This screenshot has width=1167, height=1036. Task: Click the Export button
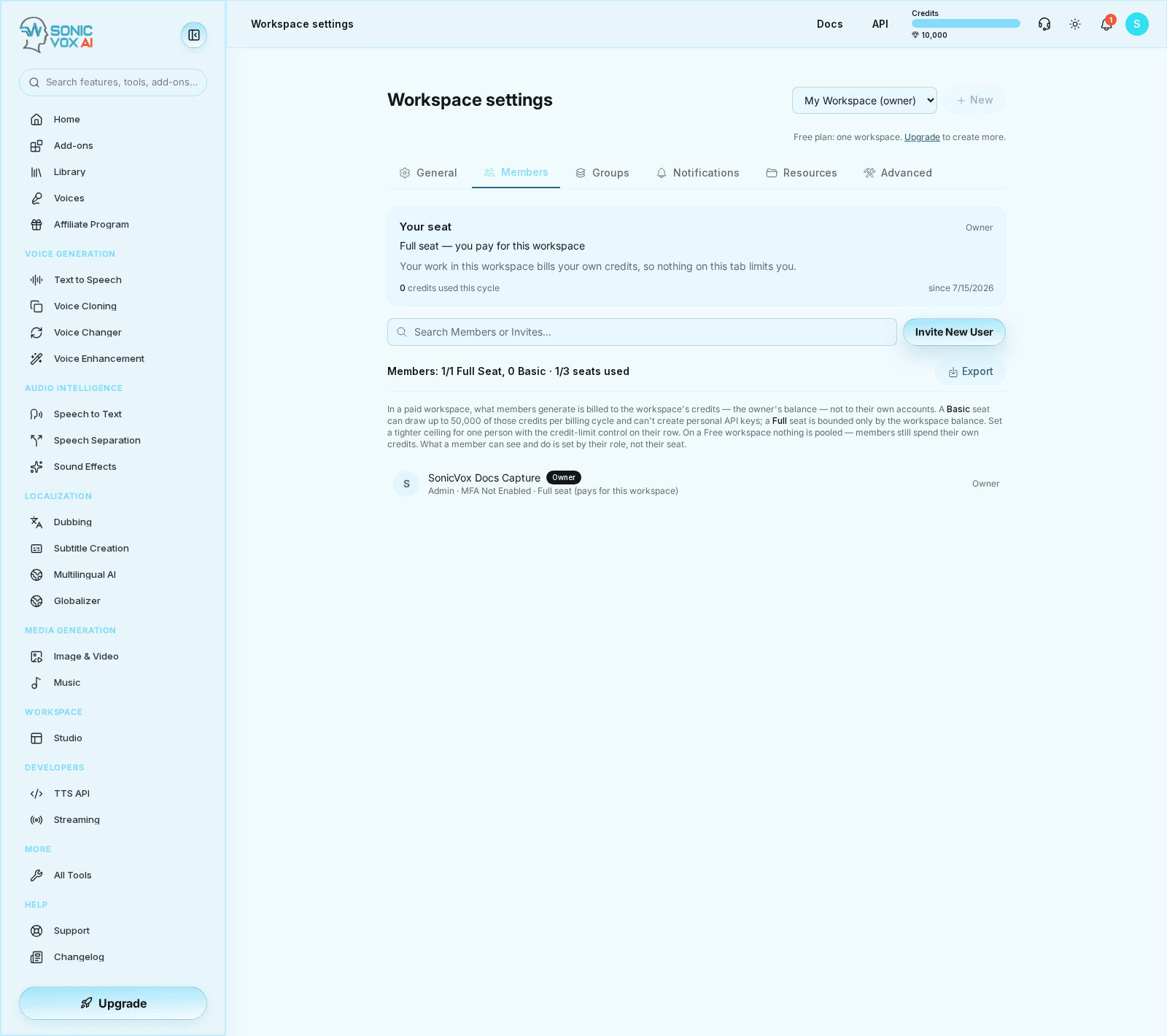[x=970, y=372]
